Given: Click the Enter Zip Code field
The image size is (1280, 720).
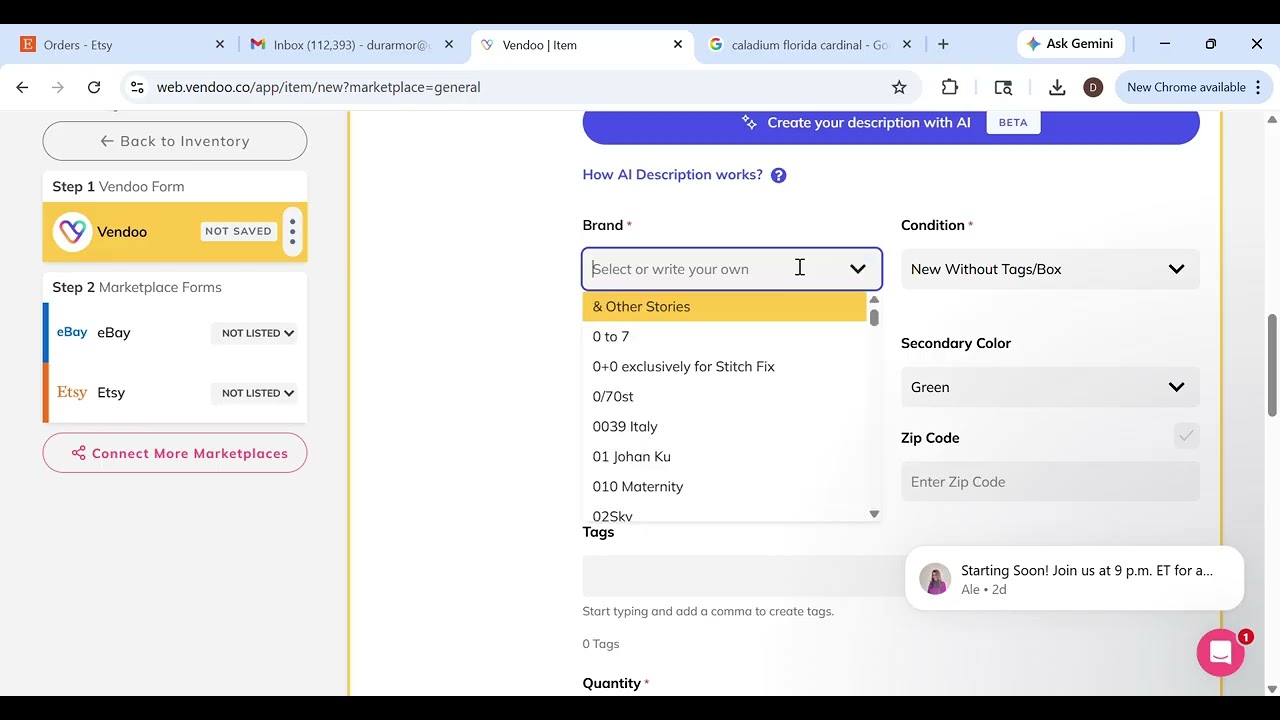Looking at the screenshot, I should 1050,482.
